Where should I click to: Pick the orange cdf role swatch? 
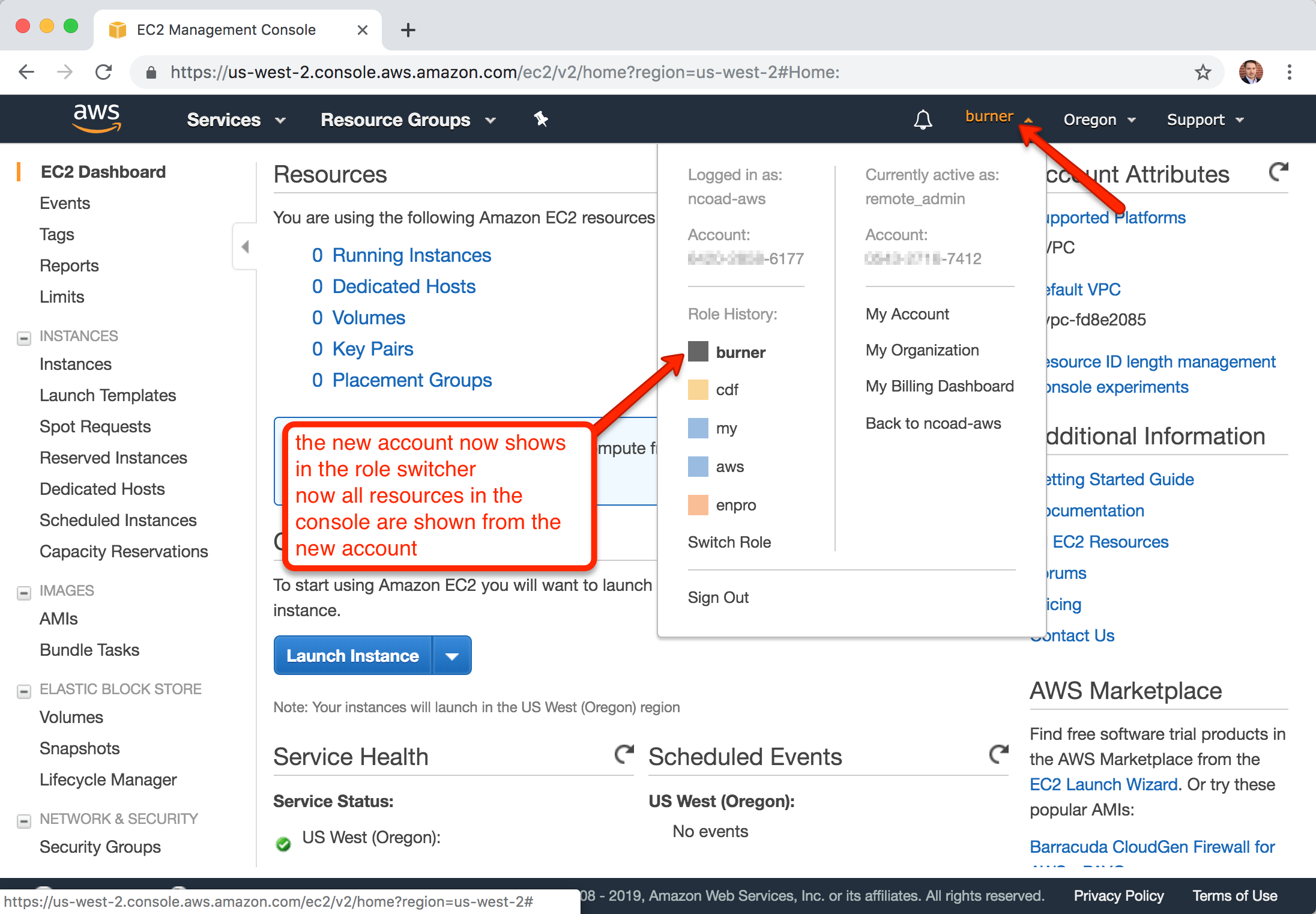click(x=698, y=390)
